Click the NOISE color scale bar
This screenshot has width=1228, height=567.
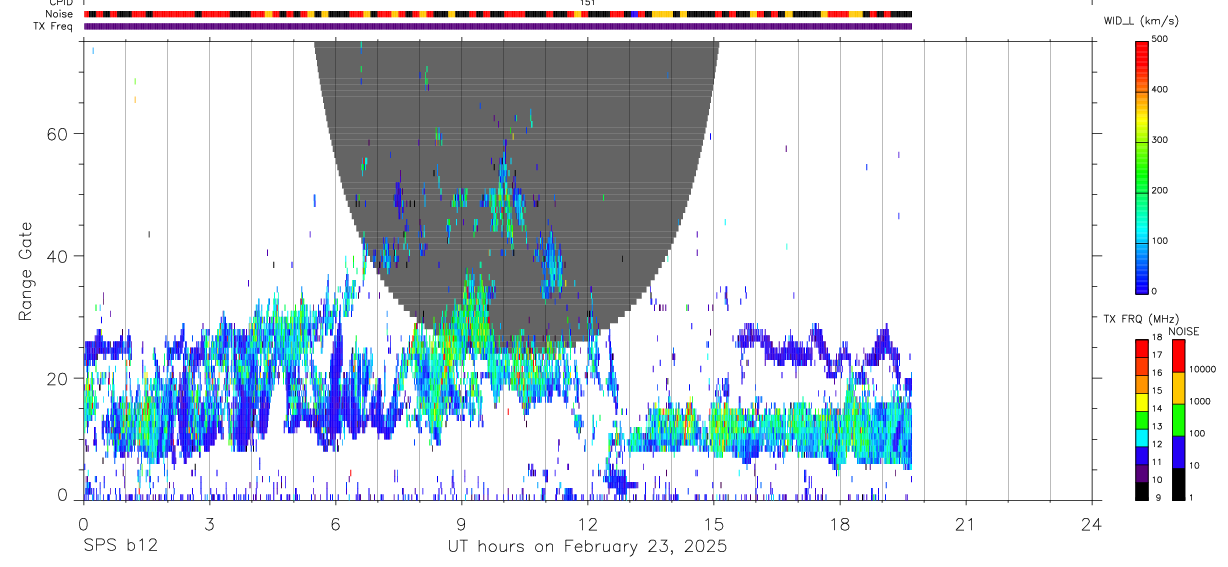[x=1178, y=419]
